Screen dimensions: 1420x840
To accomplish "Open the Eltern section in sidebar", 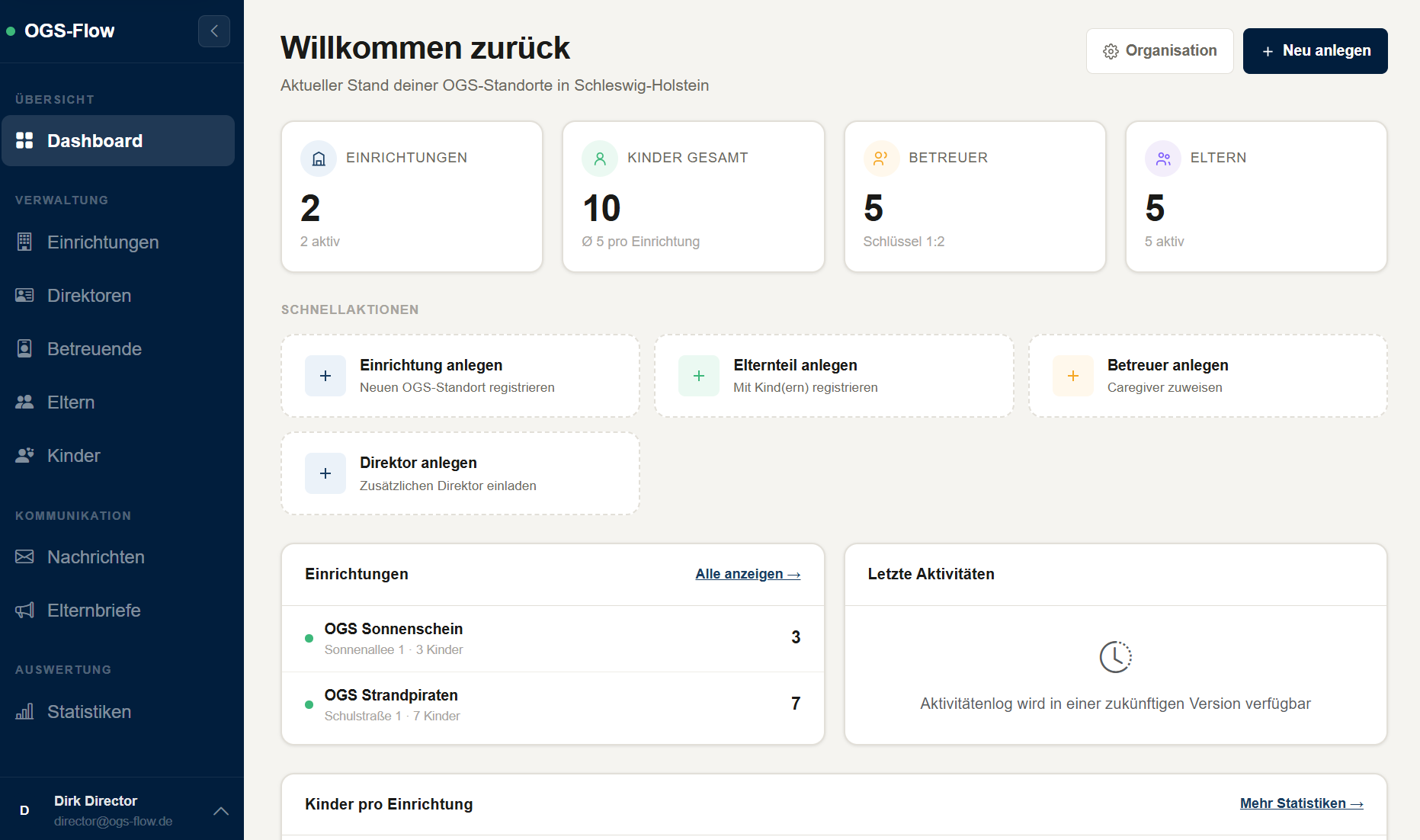I will click(x=118, y=402).
